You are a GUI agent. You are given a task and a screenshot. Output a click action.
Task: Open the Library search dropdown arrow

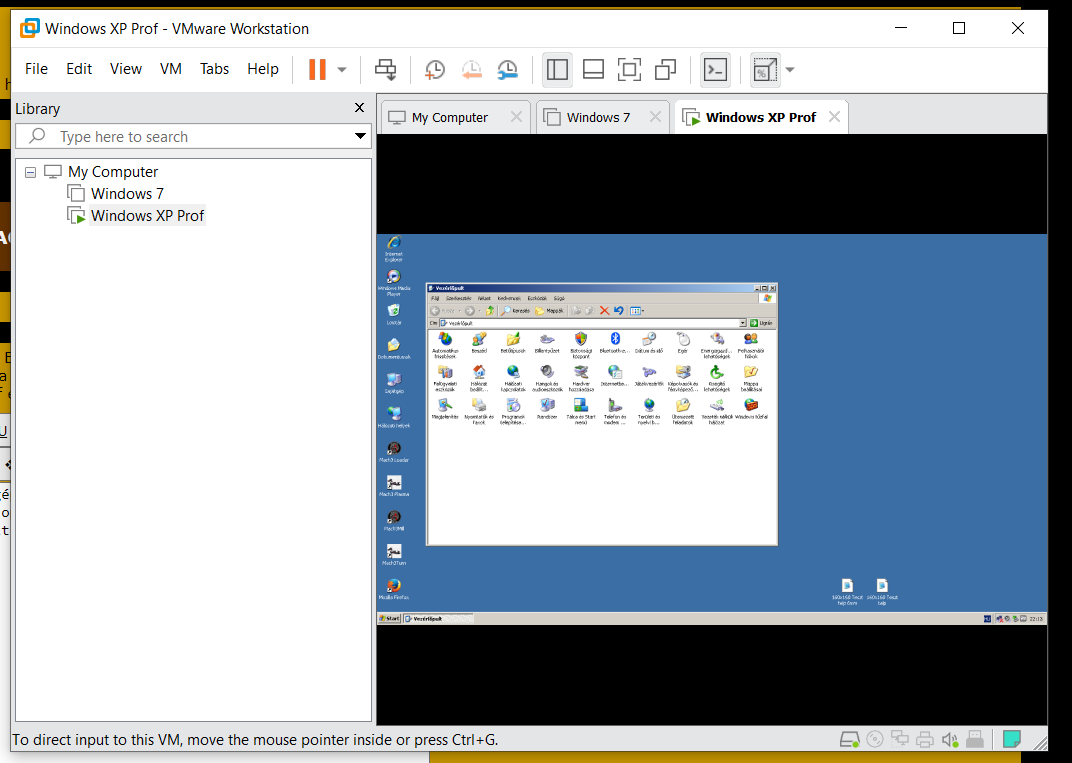pyautogui.click(x=360, y=136)
